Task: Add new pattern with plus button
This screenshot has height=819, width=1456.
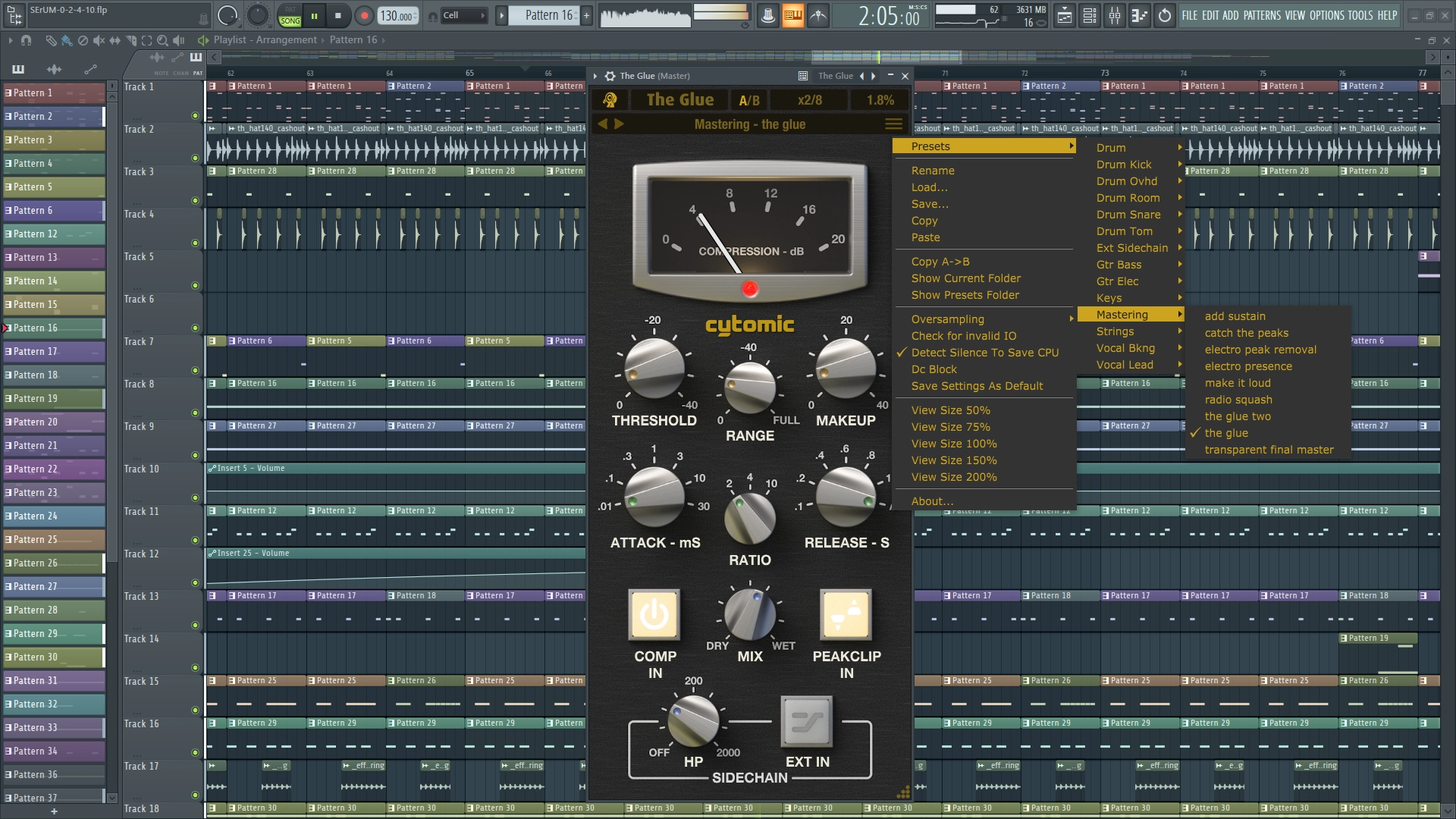Action: [x=586, y=15]
